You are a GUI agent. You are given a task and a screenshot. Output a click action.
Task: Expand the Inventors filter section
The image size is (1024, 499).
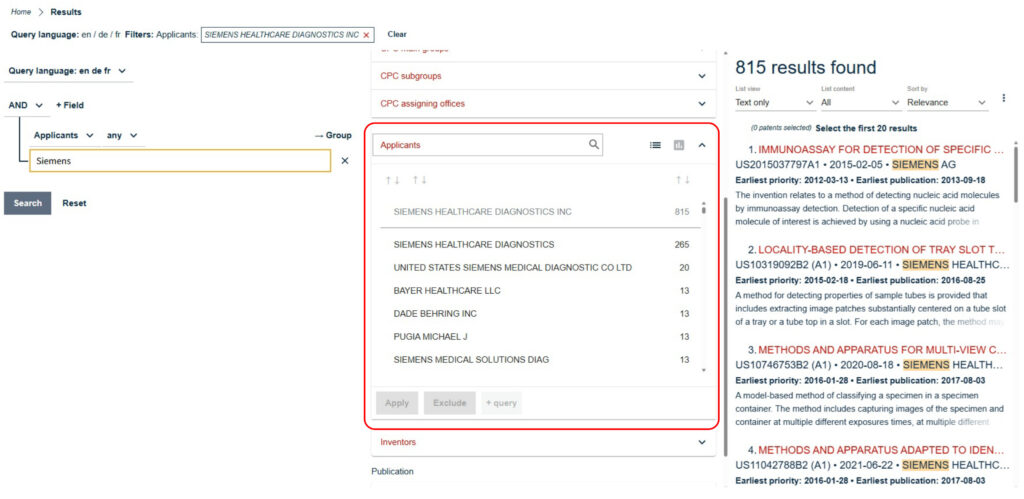coord(540,442)
